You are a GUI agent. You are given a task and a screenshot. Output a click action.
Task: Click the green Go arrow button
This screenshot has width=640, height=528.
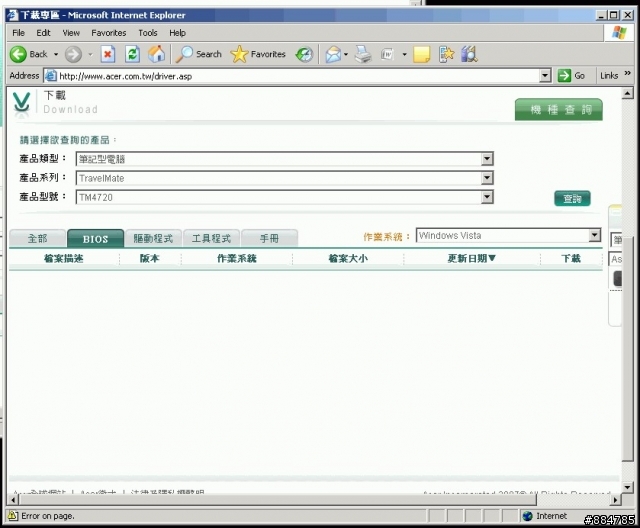[564, 75]
